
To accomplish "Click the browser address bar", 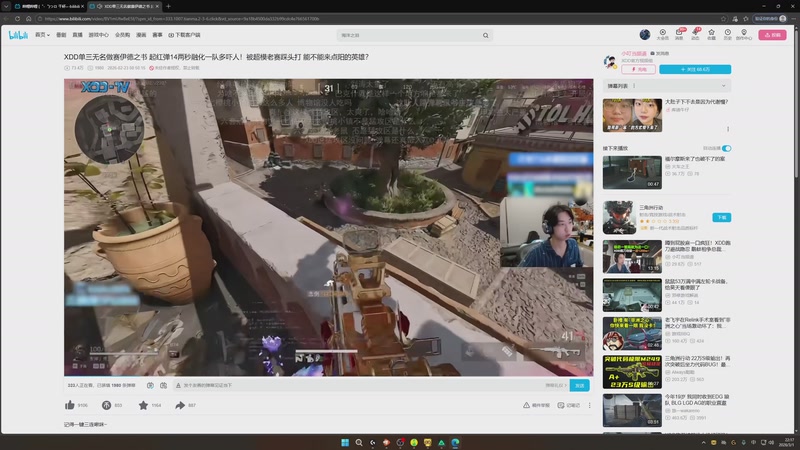I will click(x=378, y=18).
